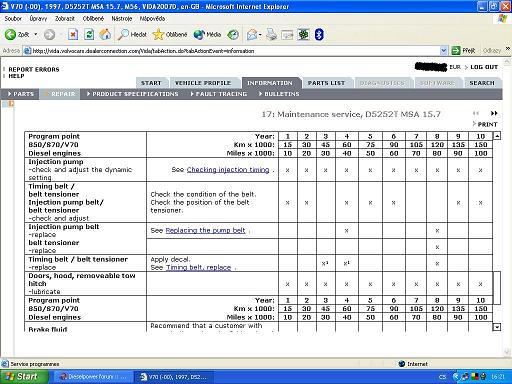
Task: Switch to Dieselpower forum taskbar window
Action: point(93,377)
